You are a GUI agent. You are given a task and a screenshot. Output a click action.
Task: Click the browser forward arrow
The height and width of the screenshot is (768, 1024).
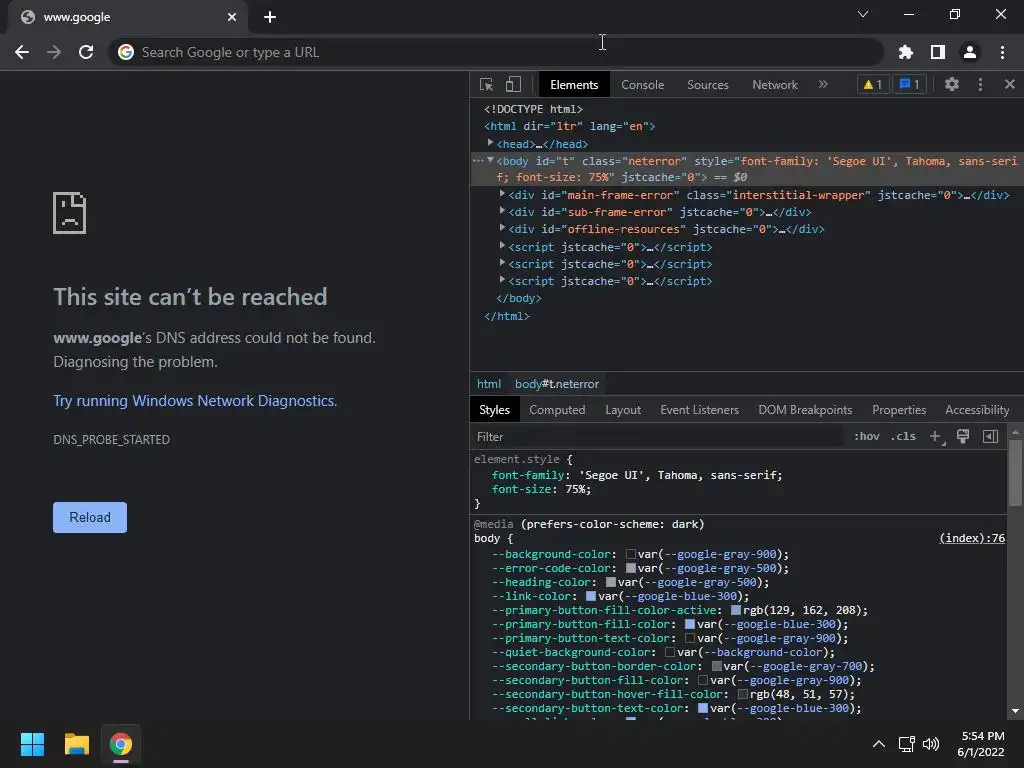pos(54,52)
